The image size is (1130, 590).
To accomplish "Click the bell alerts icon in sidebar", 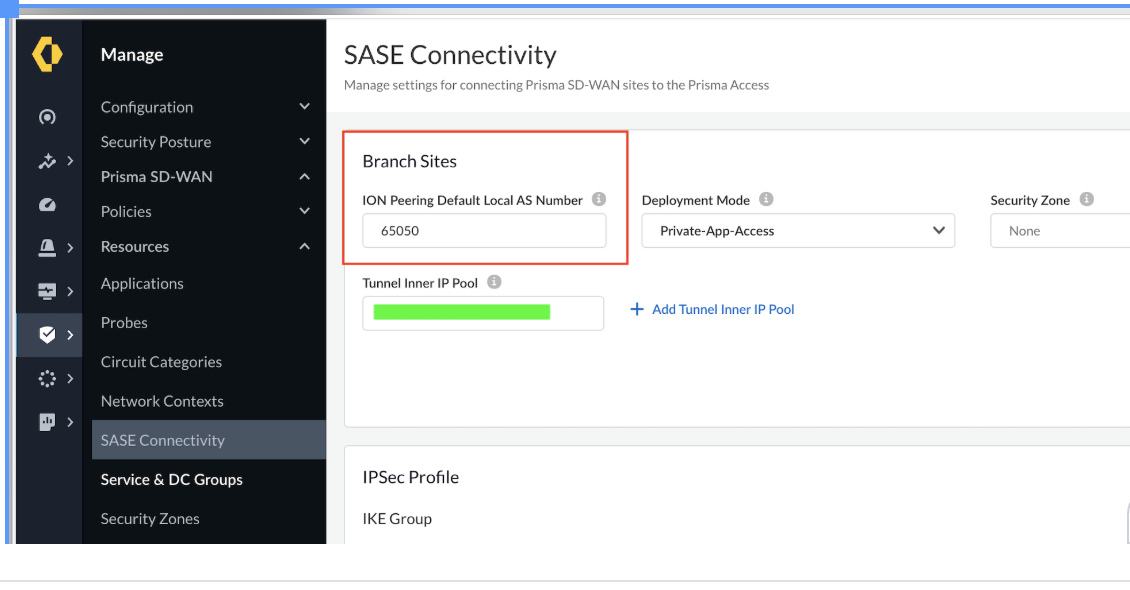I will [x=47, y=247].
